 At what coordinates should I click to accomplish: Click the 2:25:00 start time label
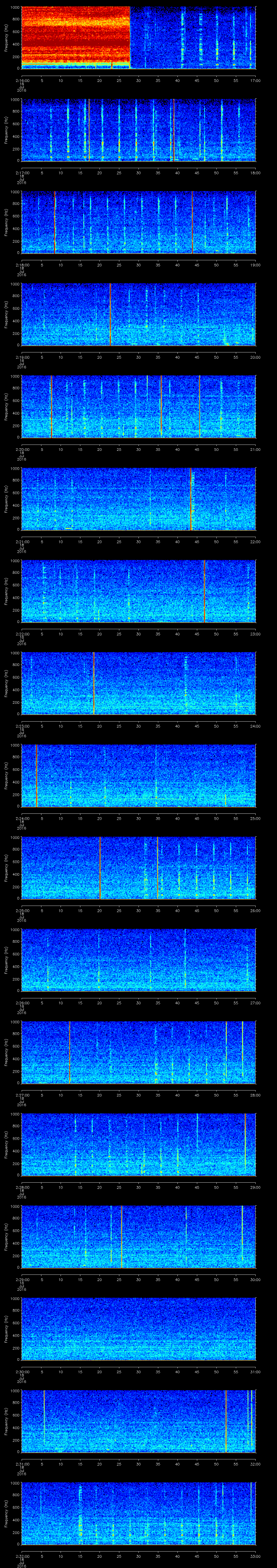pyautogui.click(x=22, y=910)
